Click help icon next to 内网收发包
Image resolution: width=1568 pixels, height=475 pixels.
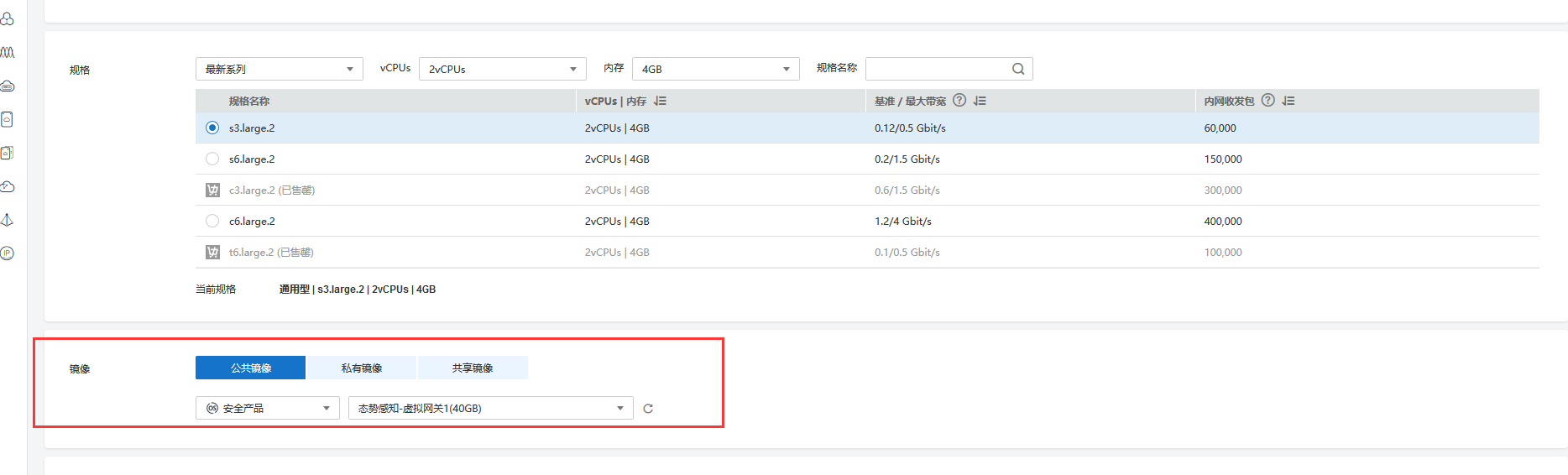(x=1267, y=101)
